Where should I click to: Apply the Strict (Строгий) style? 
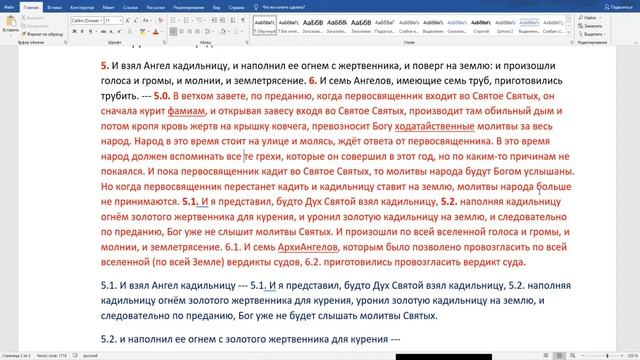(x=481, y=26)
